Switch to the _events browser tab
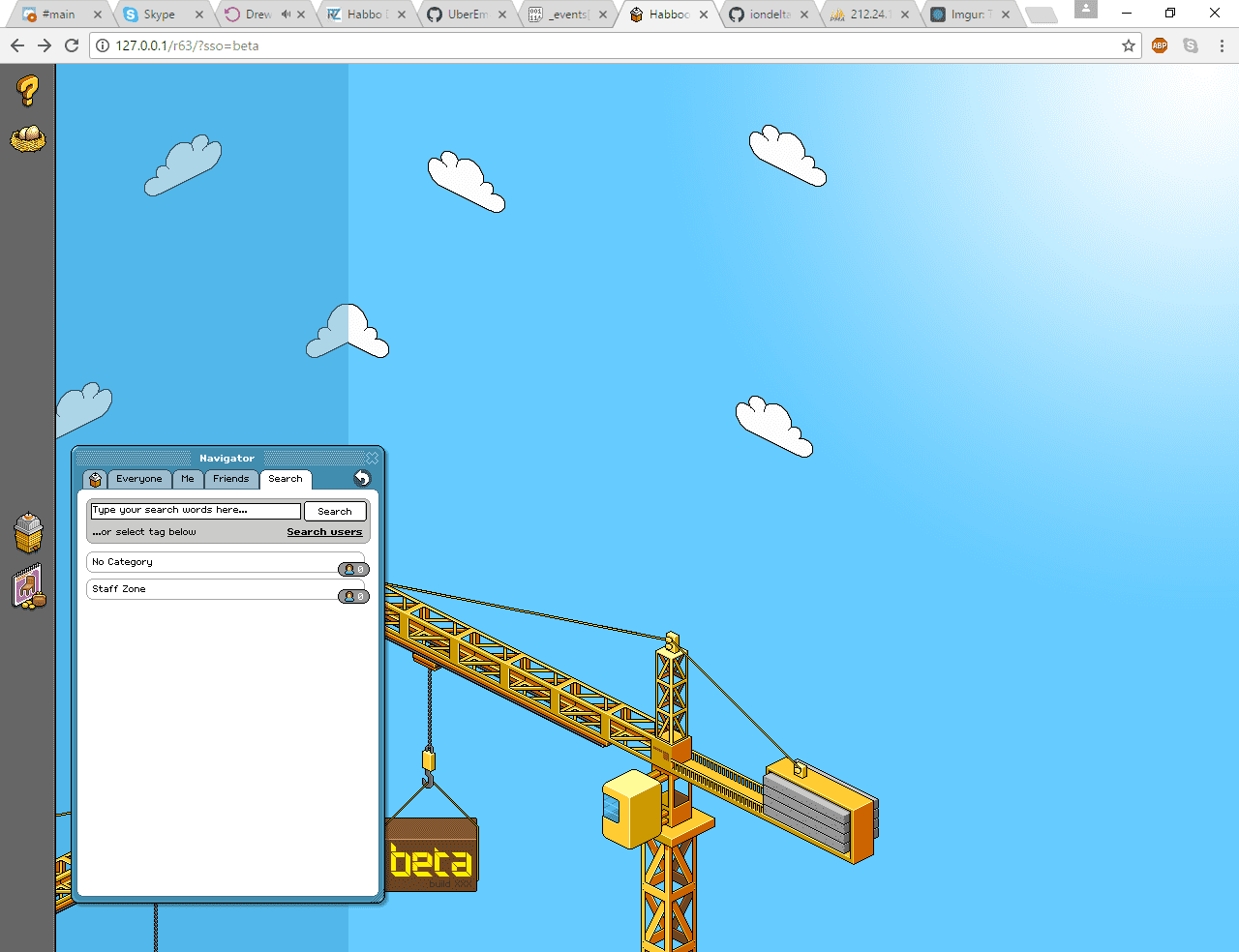The width and height of the screenshot is (1239, 952). tap(567, 15)
